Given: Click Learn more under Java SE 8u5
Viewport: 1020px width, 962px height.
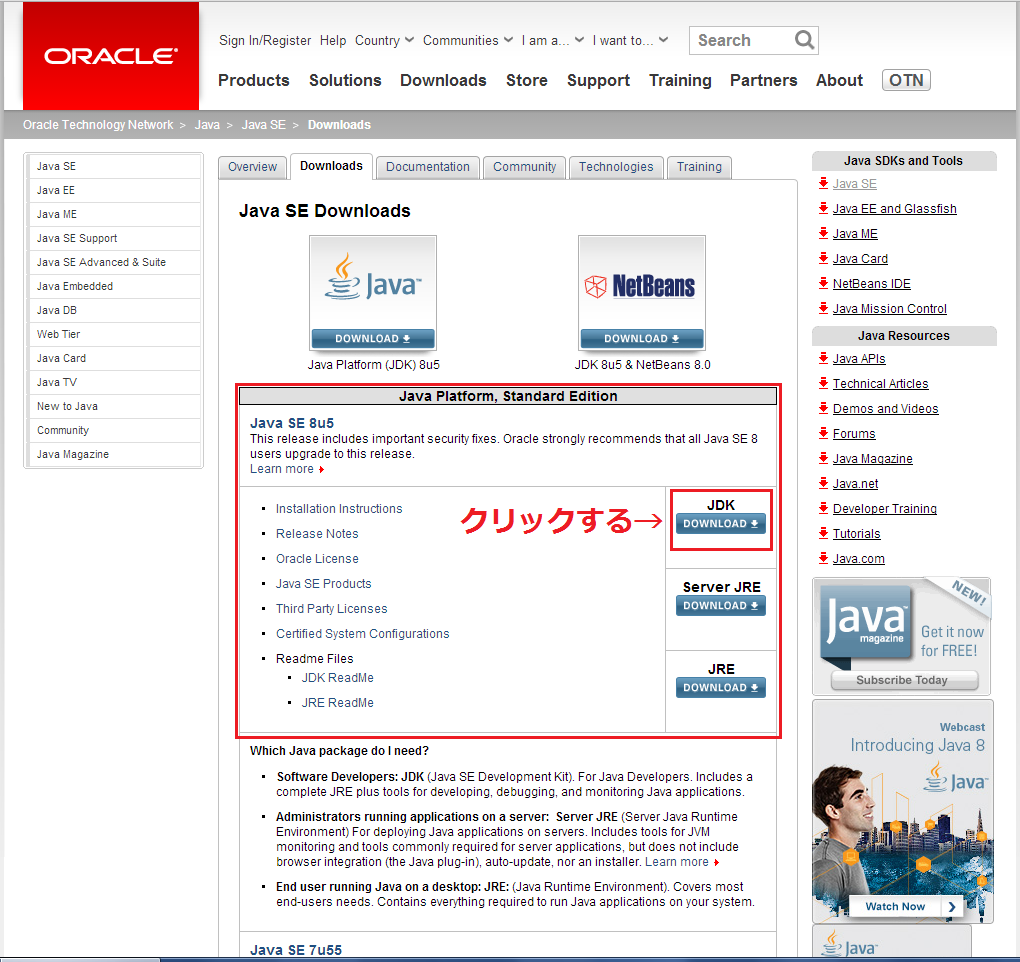Looking at the screenshot, I should pyautogui.click(x=287, y=469).
